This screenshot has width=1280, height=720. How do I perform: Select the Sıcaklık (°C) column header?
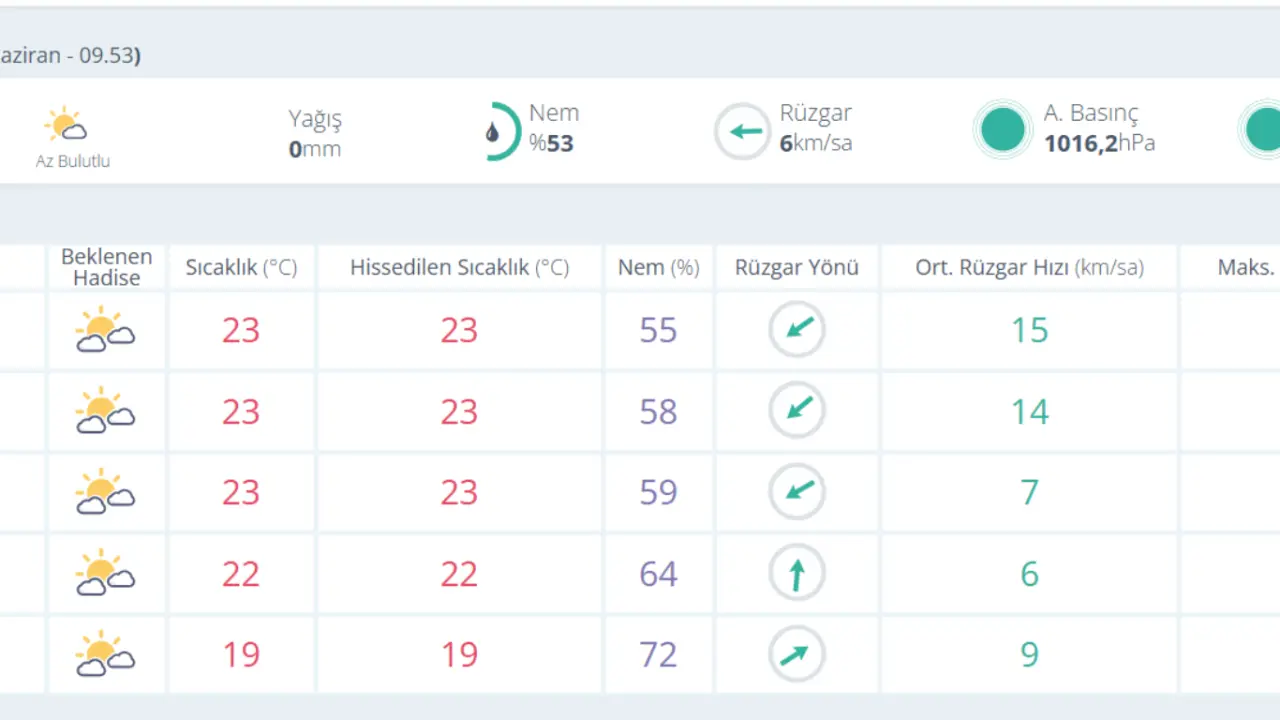pyautogui.click(x=241, y=267)
